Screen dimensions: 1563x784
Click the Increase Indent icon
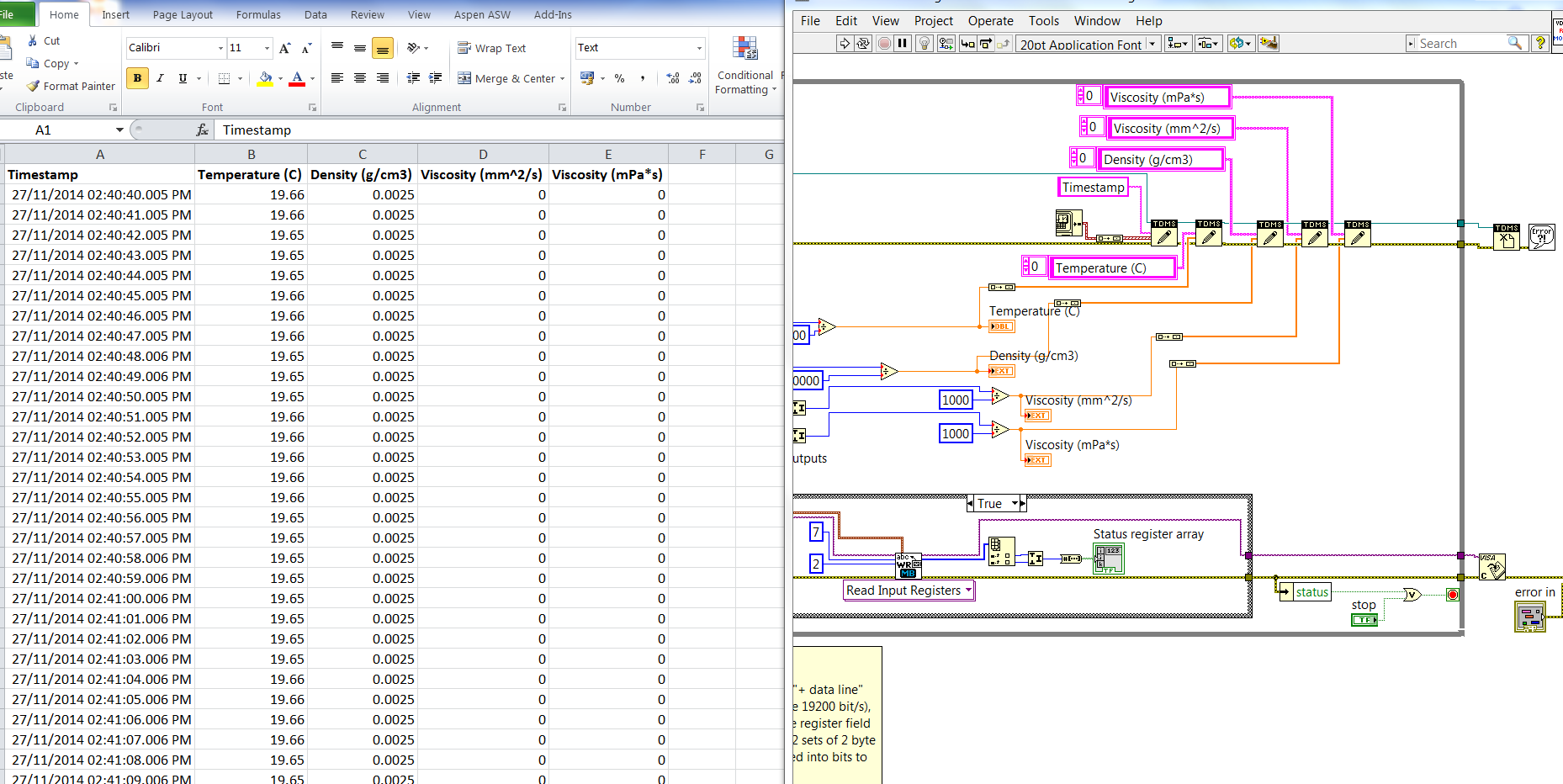tap(435, 78)
